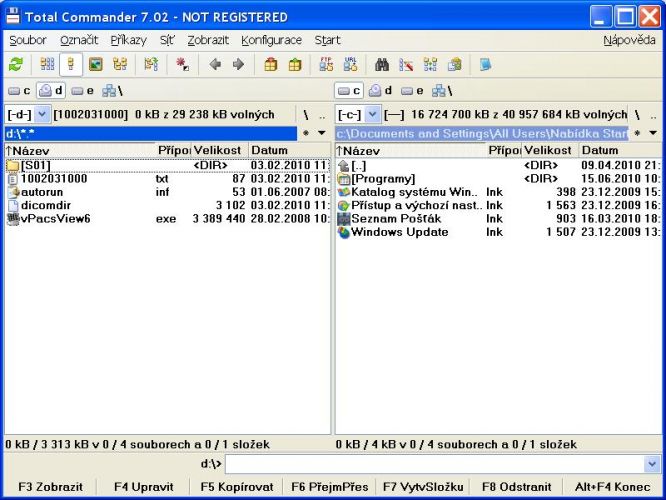Sort left panel by Velikost column header
Screen dimensions: 666x500
[219, 150]
